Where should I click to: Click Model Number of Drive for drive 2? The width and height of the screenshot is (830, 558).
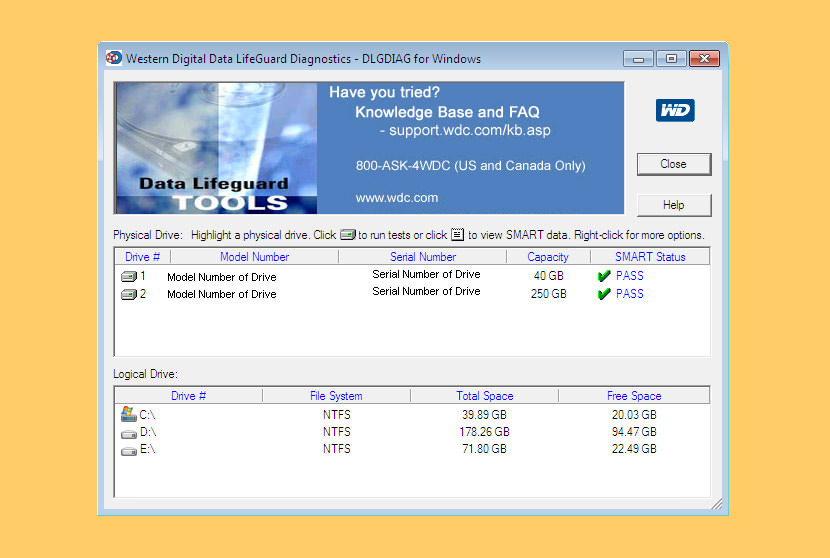tap(222, 294)
